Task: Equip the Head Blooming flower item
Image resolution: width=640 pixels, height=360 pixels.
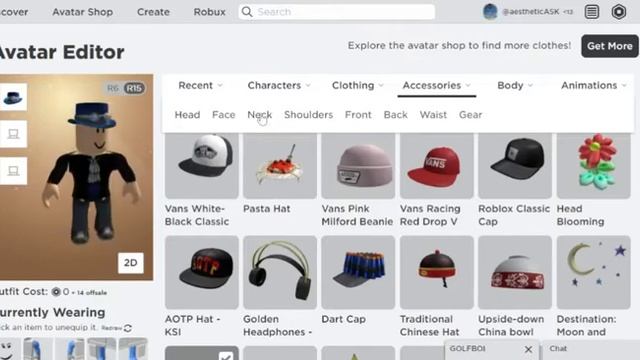Action: coord(593,165)
